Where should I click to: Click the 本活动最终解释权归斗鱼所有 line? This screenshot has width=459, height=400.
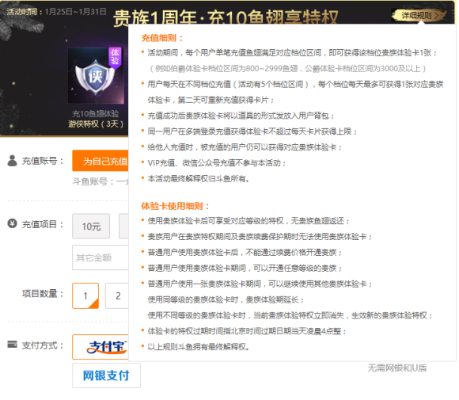199,179
